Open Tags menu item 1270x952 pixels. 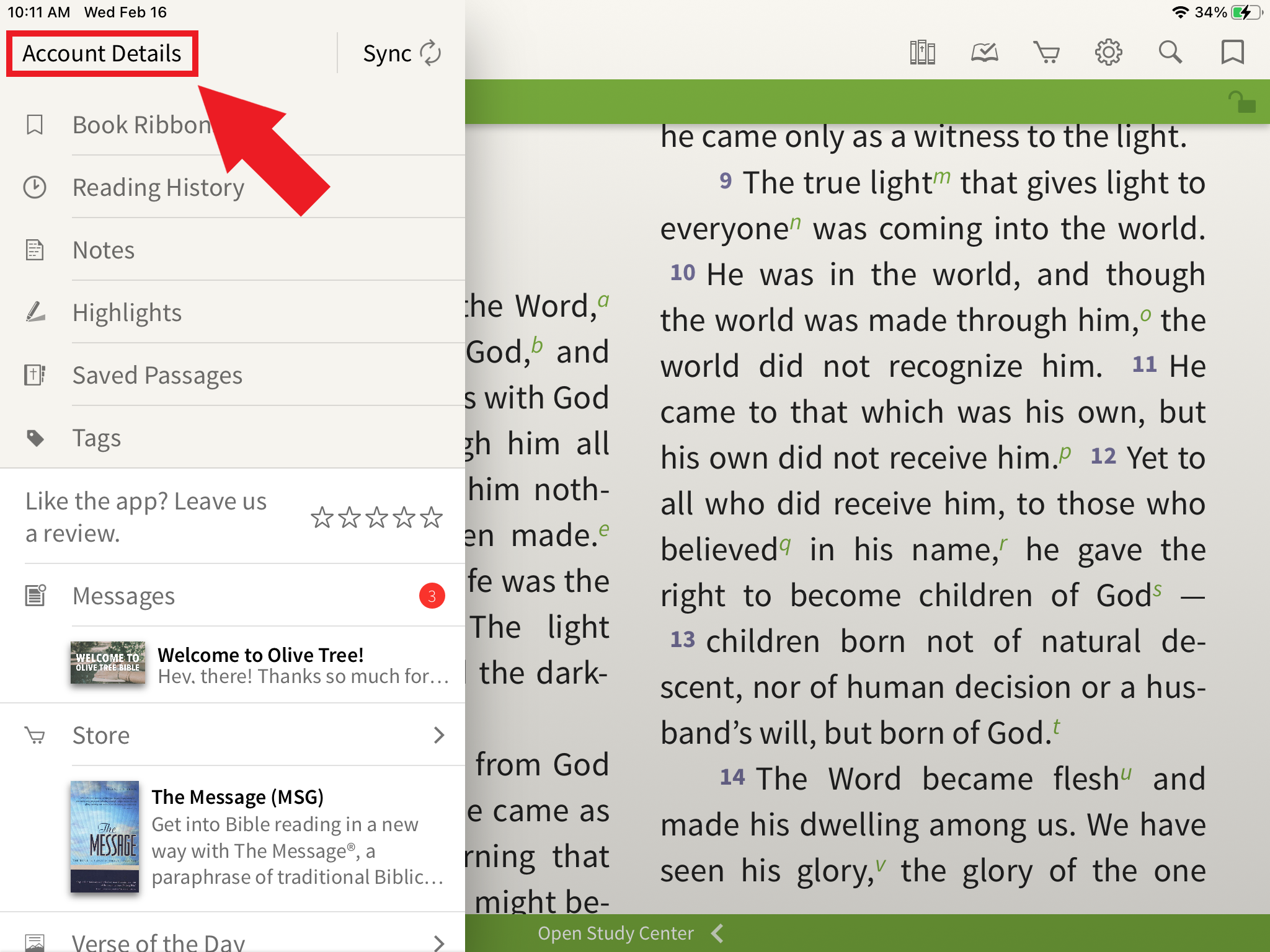(233, 438)
